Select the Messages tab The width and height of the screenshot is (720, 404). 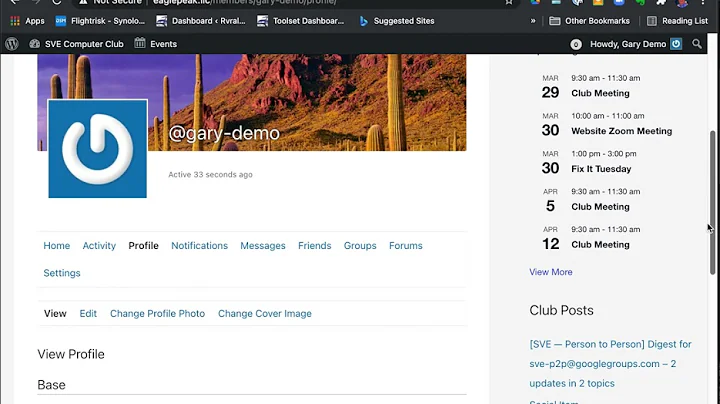[263, 246]
